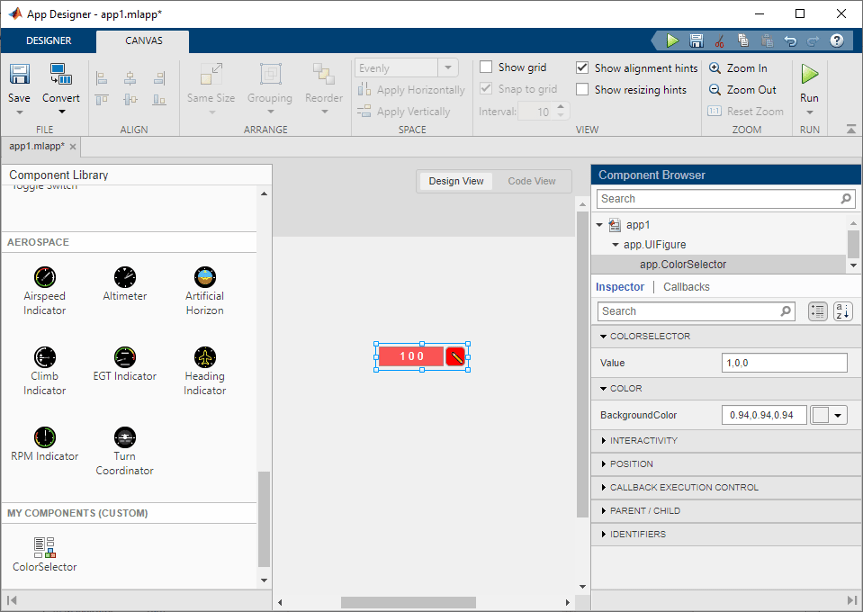
Task: Enable Show resizing hints
Action: 582,89
